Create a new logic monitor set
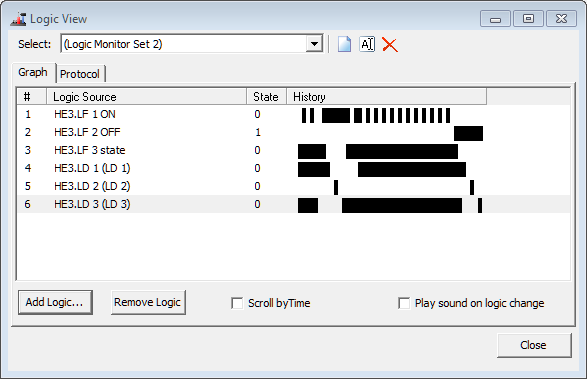 tap(344, 44)
